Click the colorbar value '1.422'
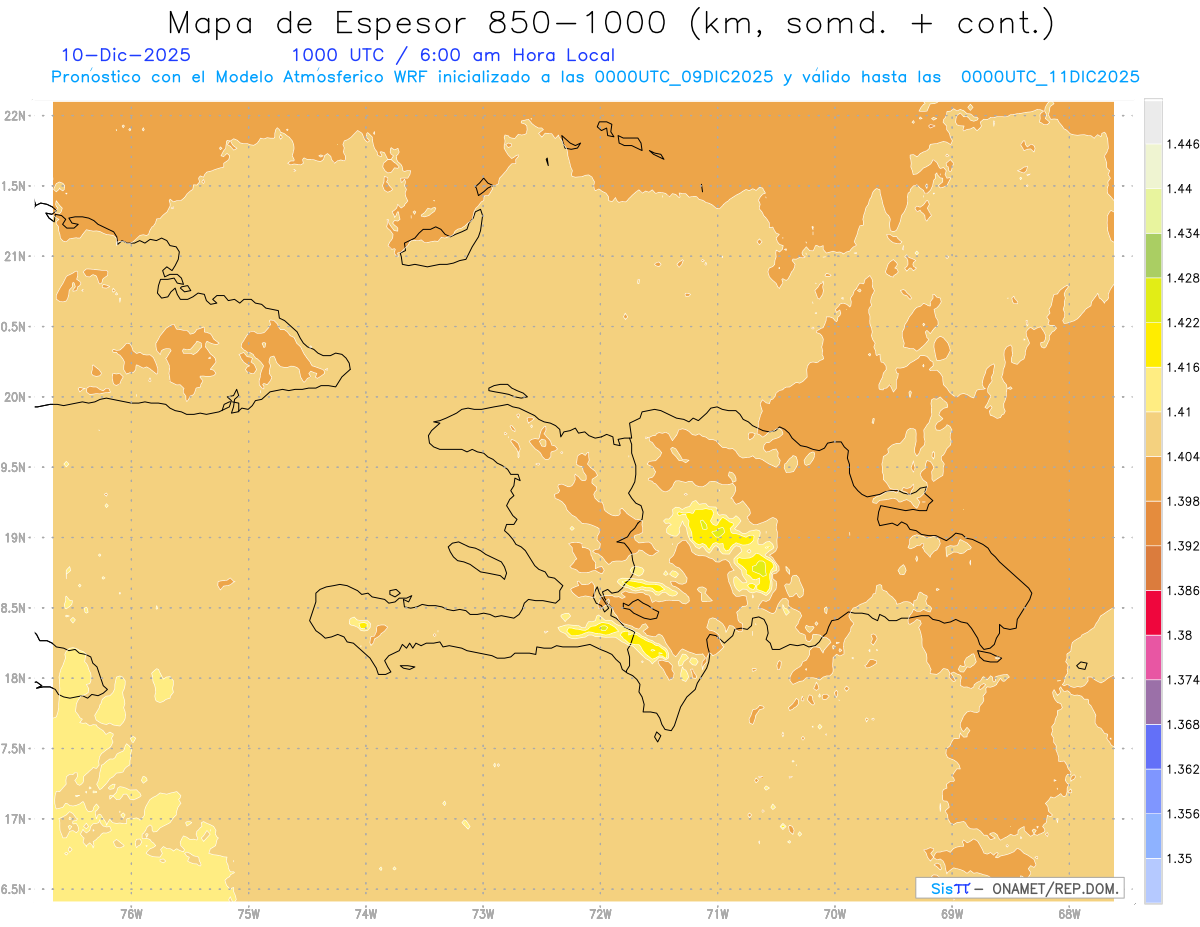Screen dimensions: 1200x927 point(1185,322)
